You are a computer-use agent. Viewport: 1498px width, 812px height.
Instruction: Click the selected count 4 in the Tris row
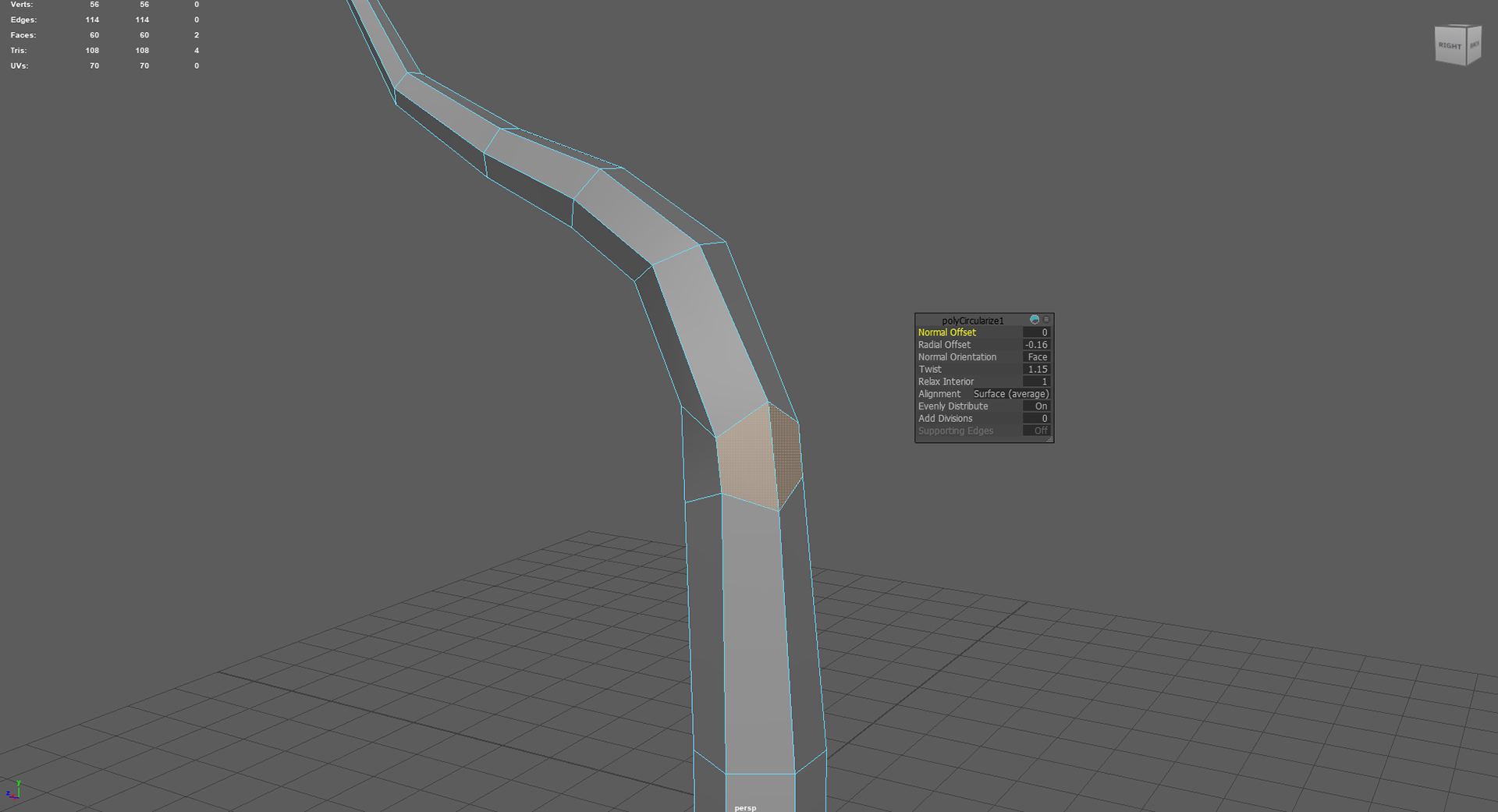[x=197, y=51]
